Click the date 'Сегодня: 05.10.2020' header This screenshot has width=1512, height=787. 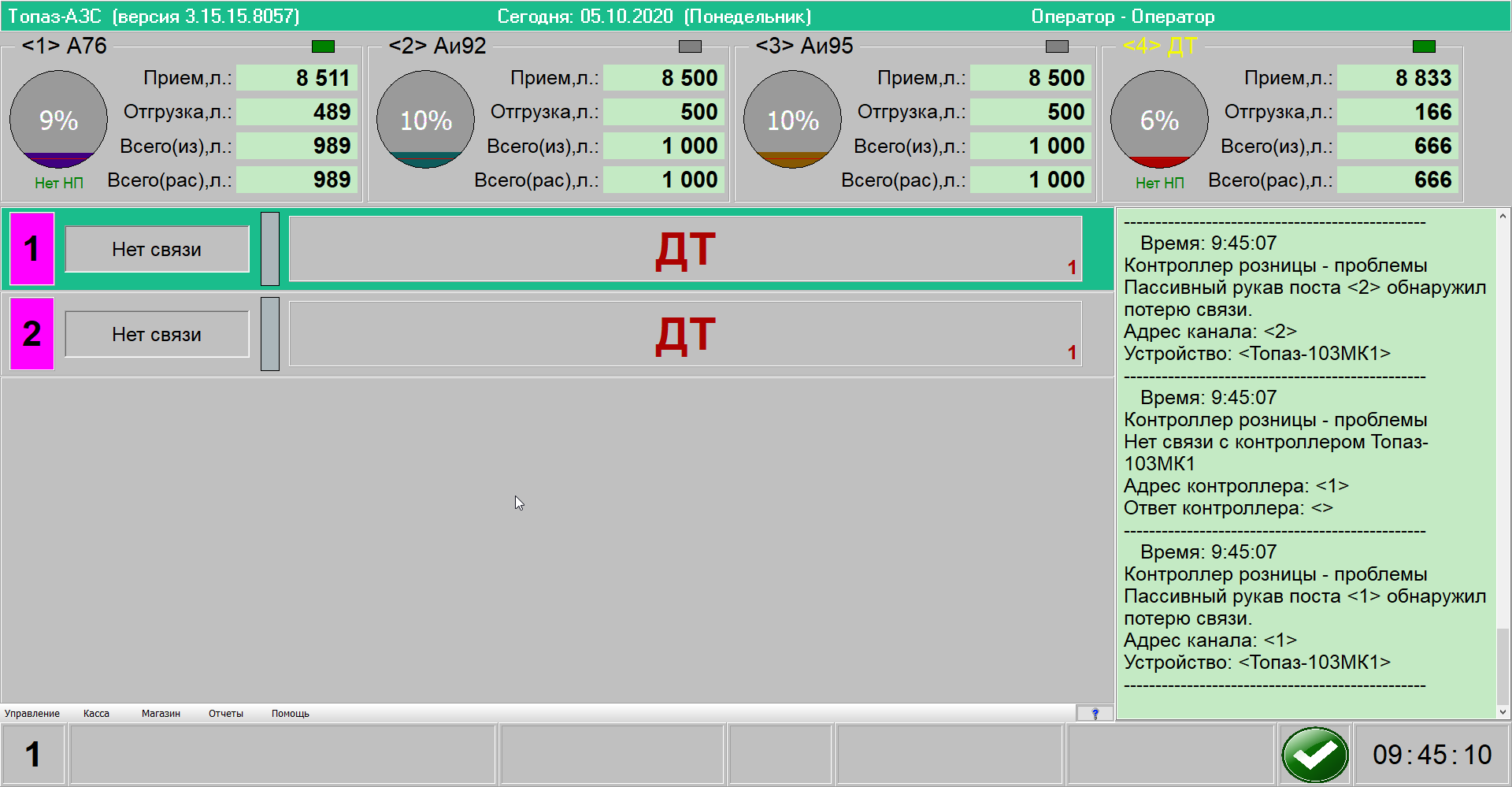(x=585, y=17)
